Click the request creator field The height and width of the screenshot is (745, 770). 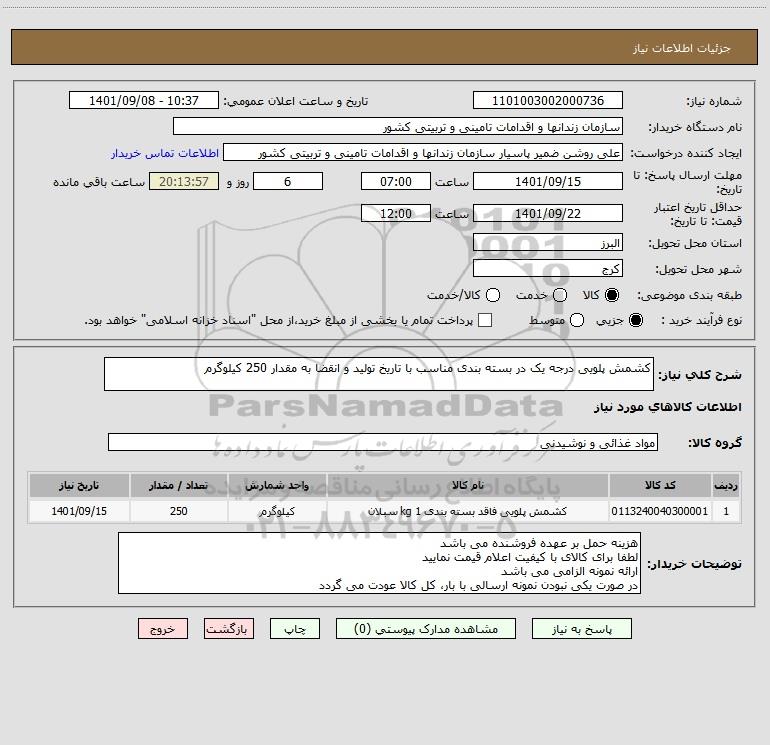coord(423,153)
